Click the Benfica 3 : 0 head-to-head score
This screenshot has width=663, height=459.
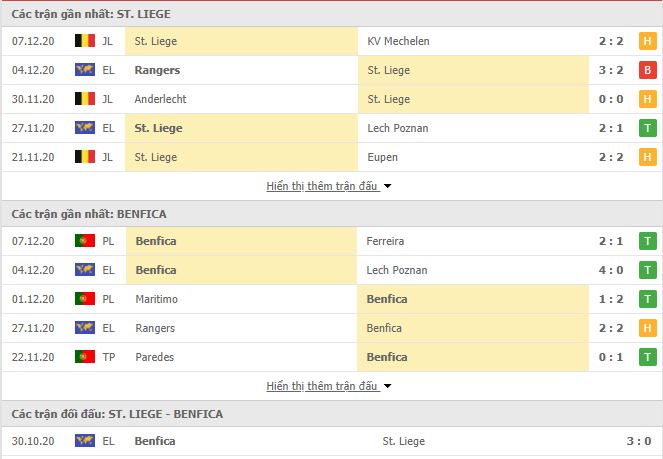click(638, 441)
